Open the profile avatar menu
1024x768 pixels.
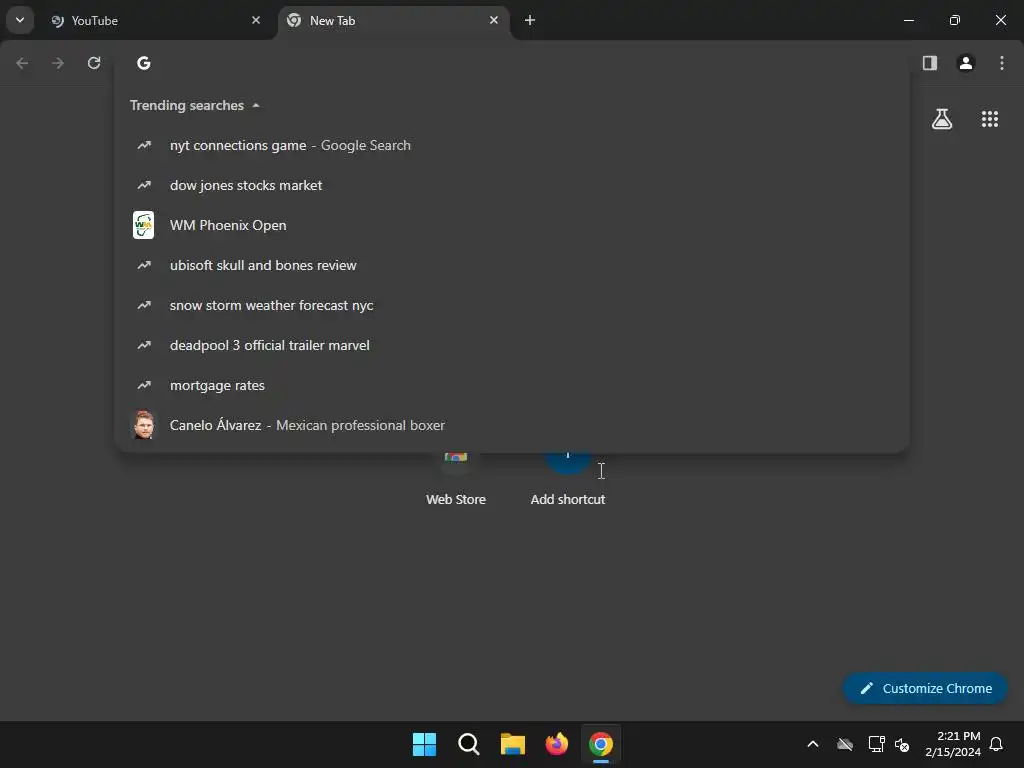click(966, 63)
